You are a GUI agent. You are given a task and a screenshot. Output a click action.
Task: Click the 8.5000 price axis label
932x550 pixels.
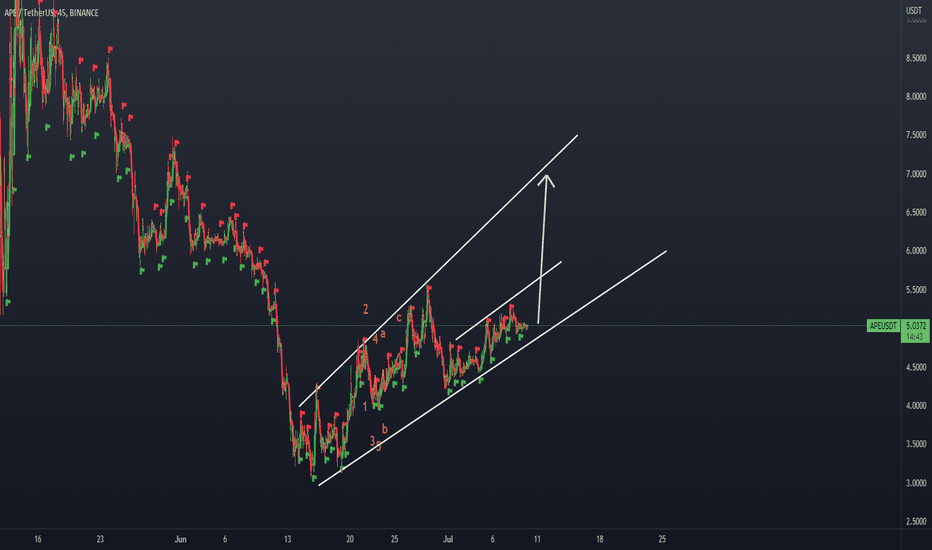[916, 58]
